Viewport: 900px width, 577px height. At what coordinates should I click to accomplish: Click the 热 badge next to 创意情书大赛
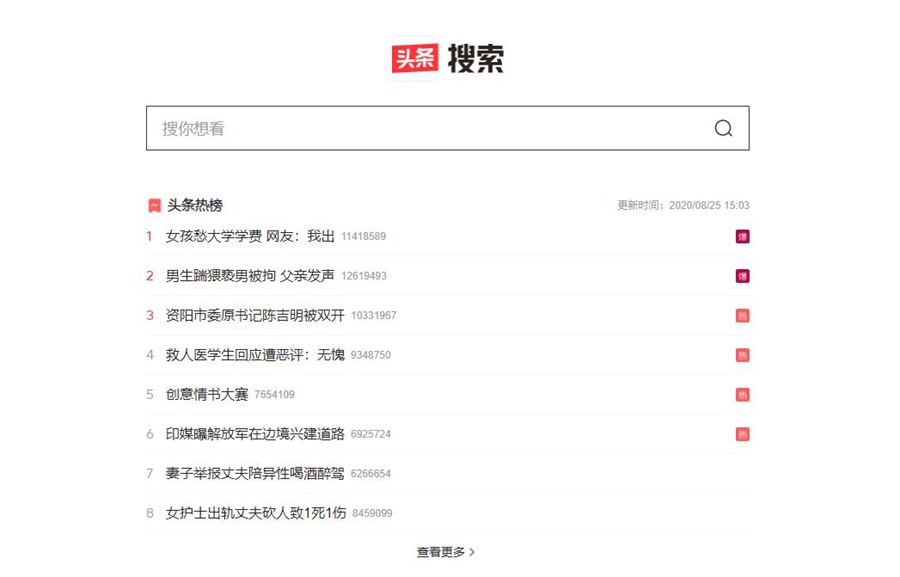743,394
